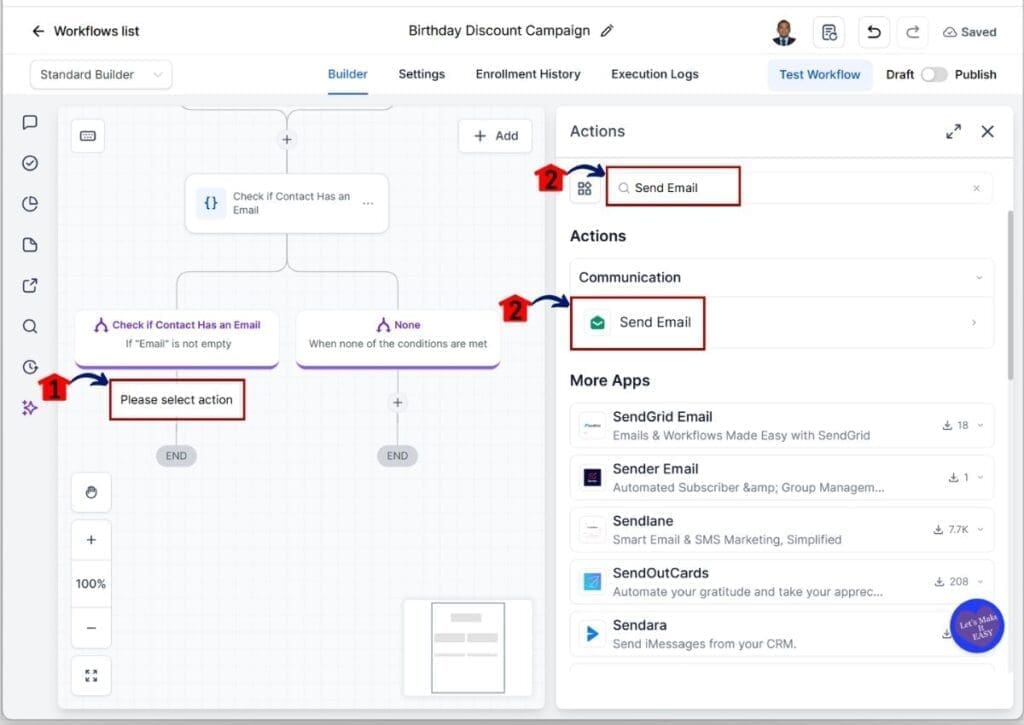
Task: Expand the Actions panel with arrows icon
Action: coord(953,131)
